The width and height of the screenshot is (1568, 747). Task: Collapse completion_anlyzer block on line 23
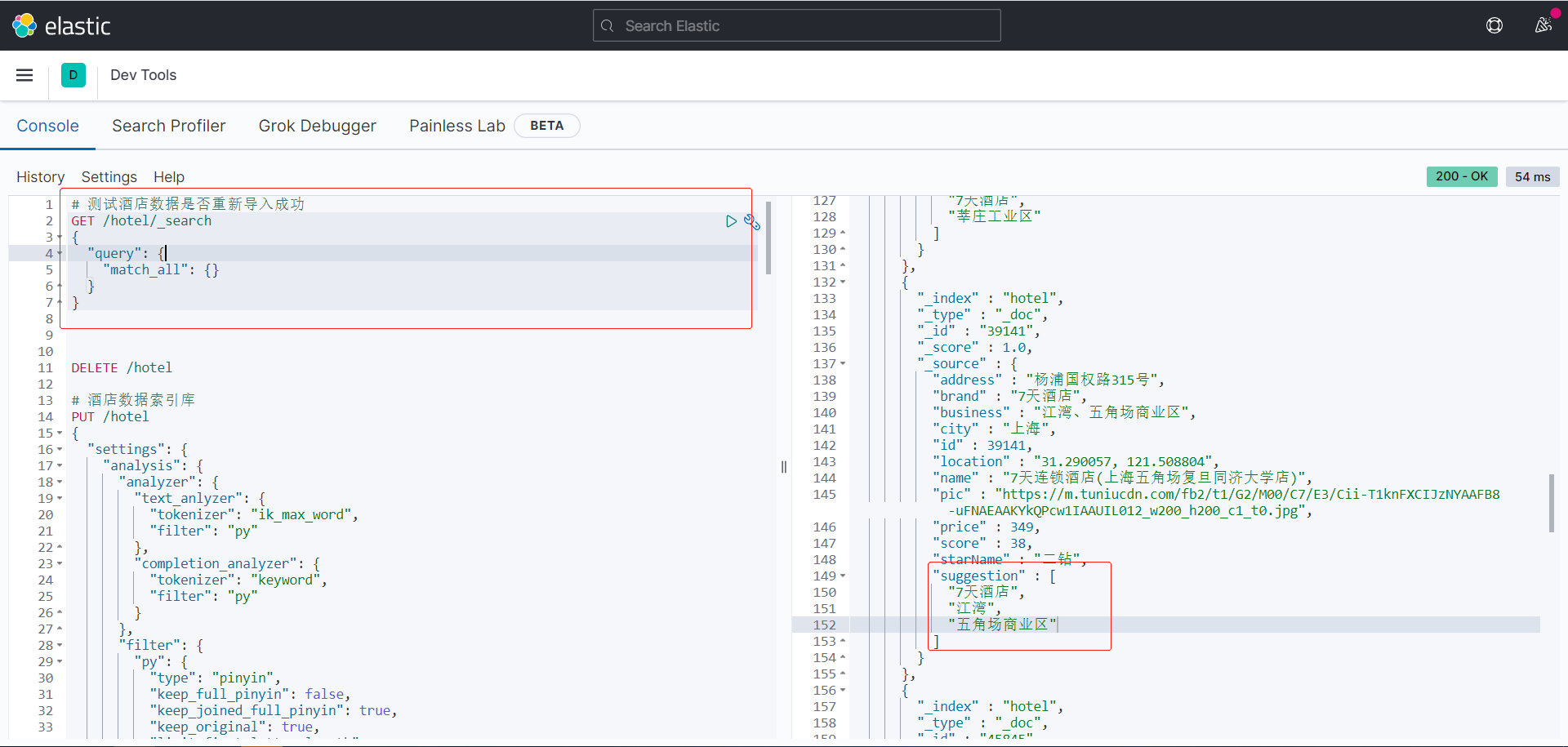(60, 564)
